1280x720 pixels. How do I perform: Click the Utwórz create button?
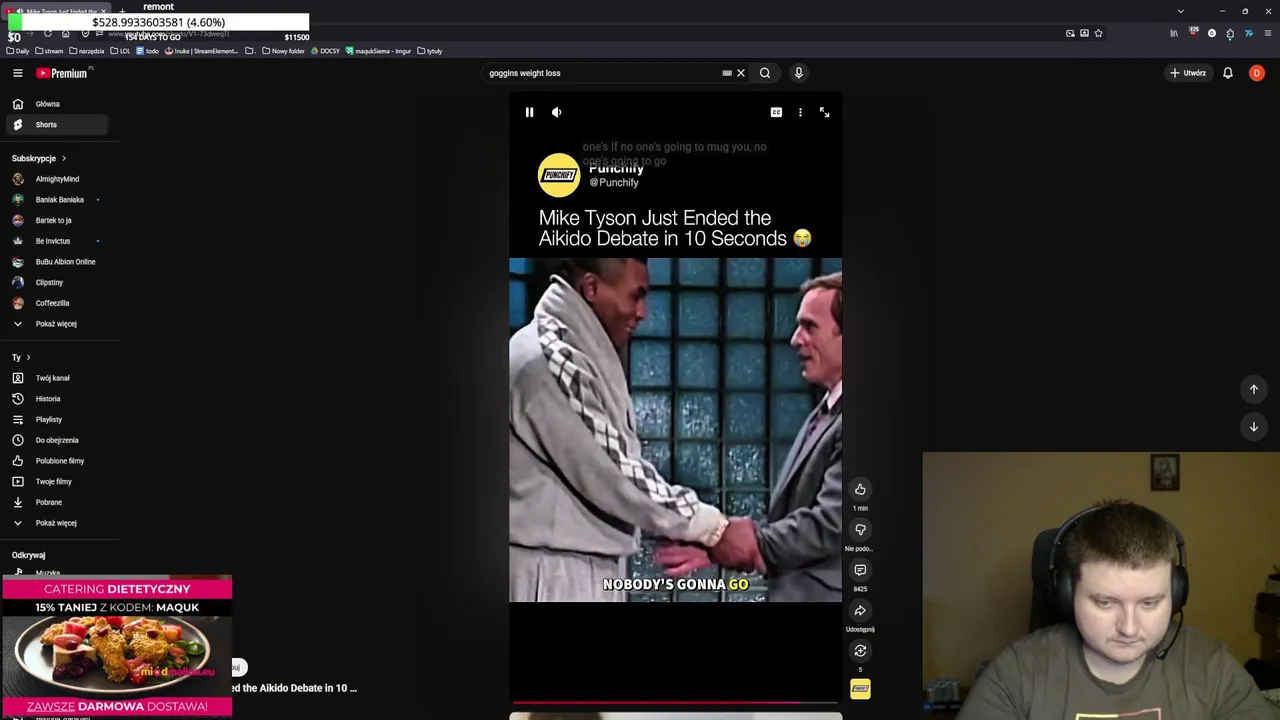pos(1188,73)
